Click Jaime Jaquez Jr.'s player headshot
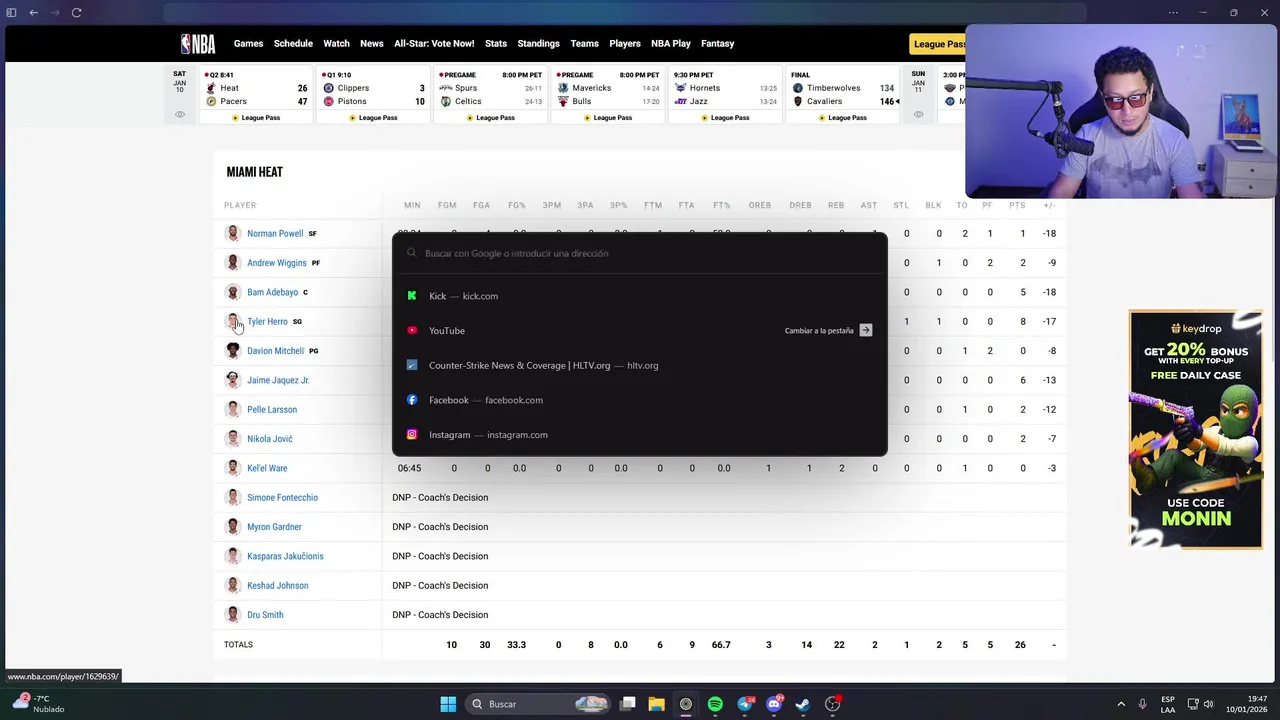This screenshot has height=720, width=1280. (233, 380)
